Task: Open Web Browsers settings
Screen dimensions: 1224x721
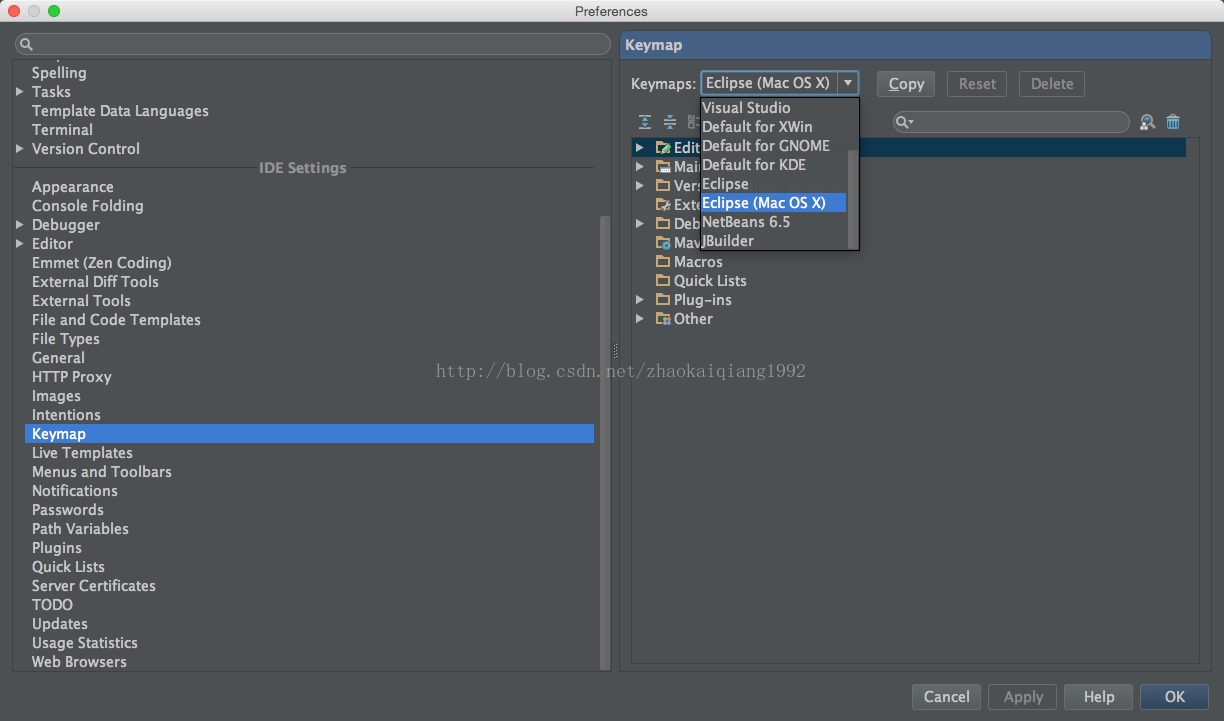Action: click(x=79, y=662)
